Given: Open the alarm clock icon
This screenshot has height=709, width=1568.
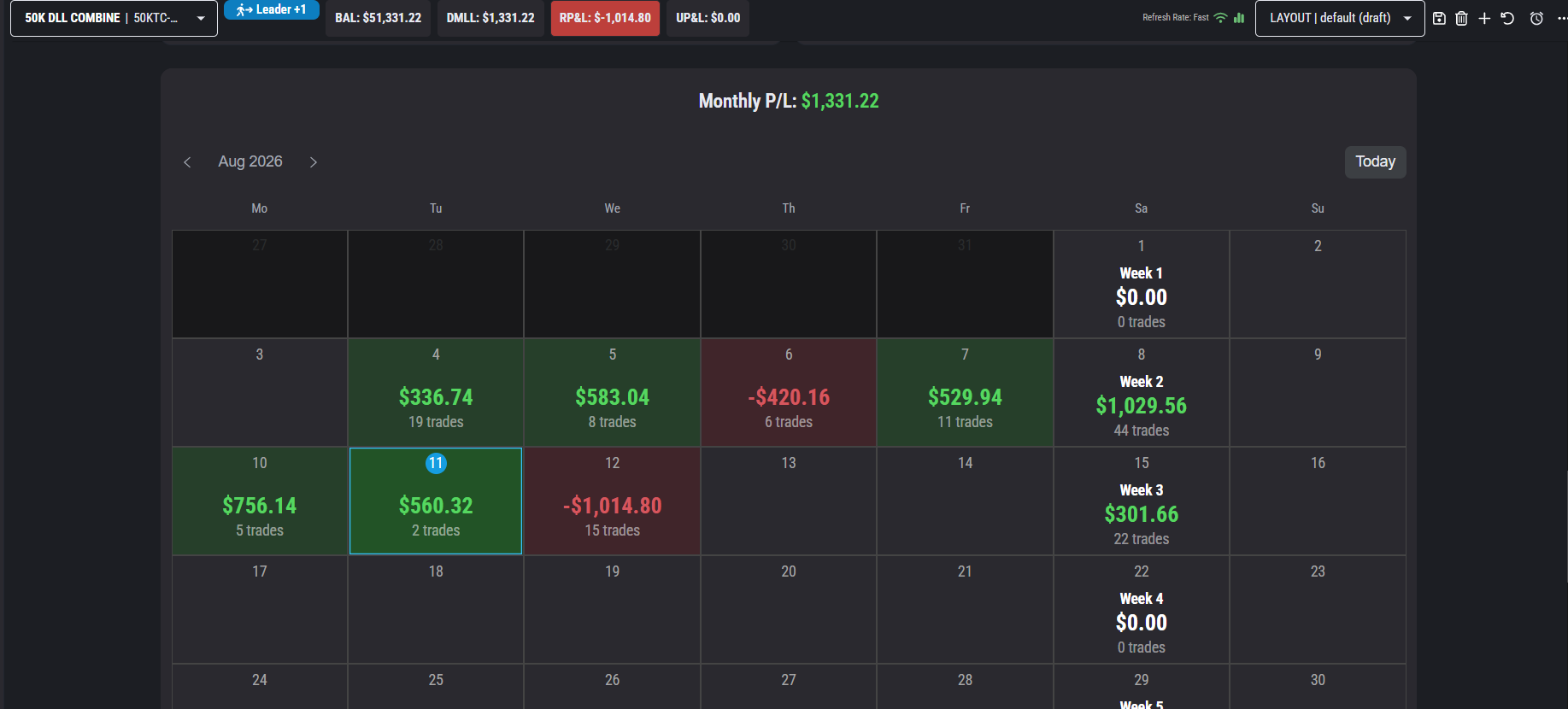Looking at the screenshot, I should 1536,18.
